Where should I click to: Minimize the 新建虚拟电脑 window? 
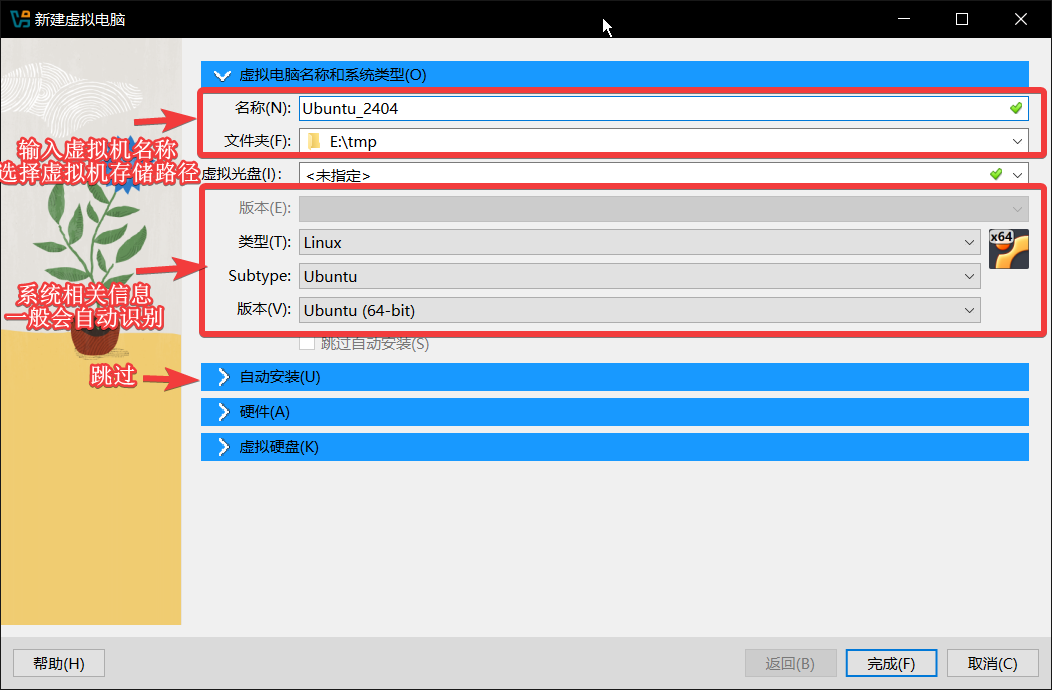(x=904, y=19)
